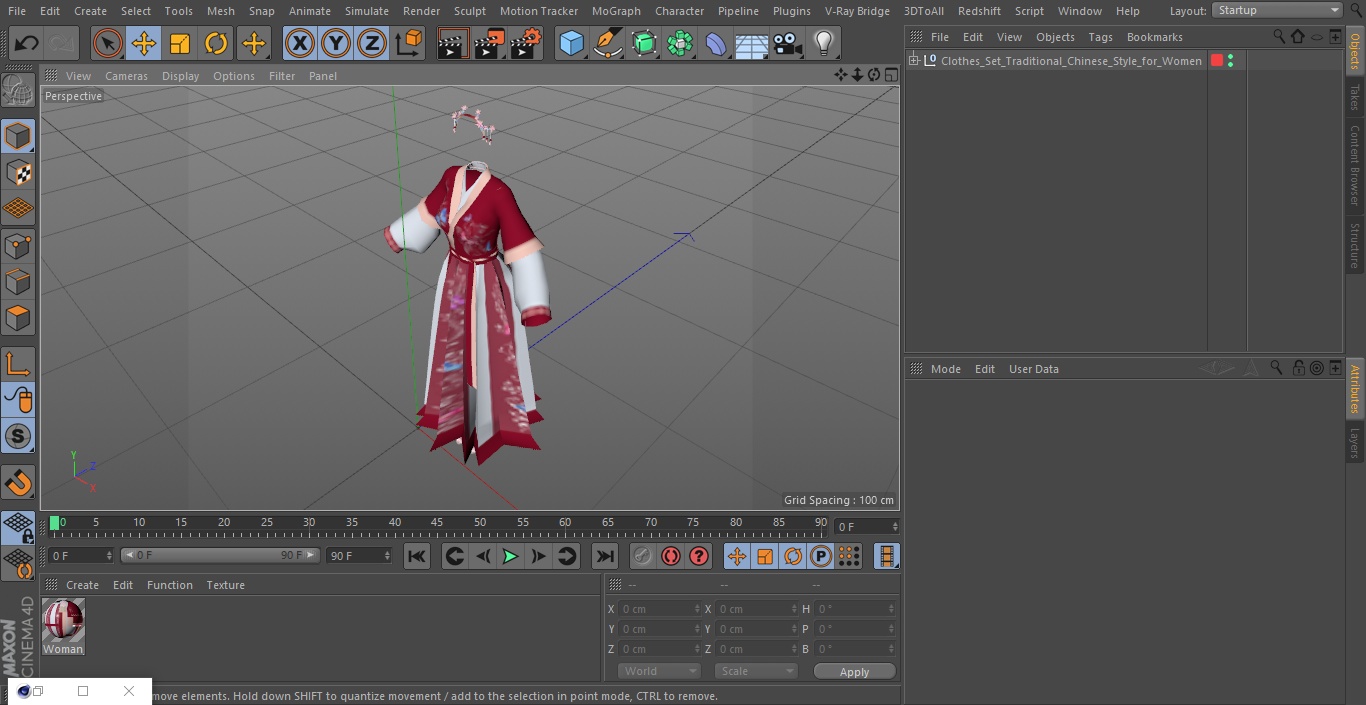Toggle object visibility dots in Object Manager
The image size is (1366, 705).
click(1230, 61)
